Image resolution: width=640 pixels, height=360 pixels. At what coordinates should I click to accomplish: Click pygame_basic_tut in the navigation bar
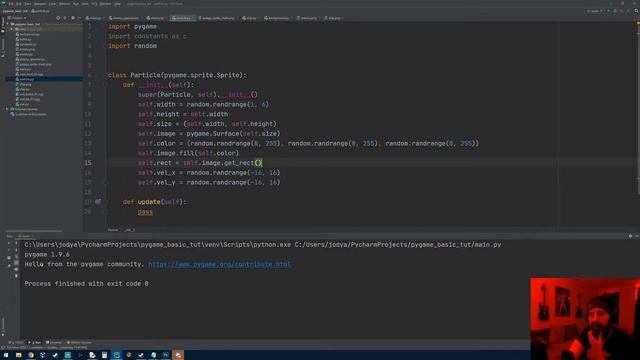15,11
